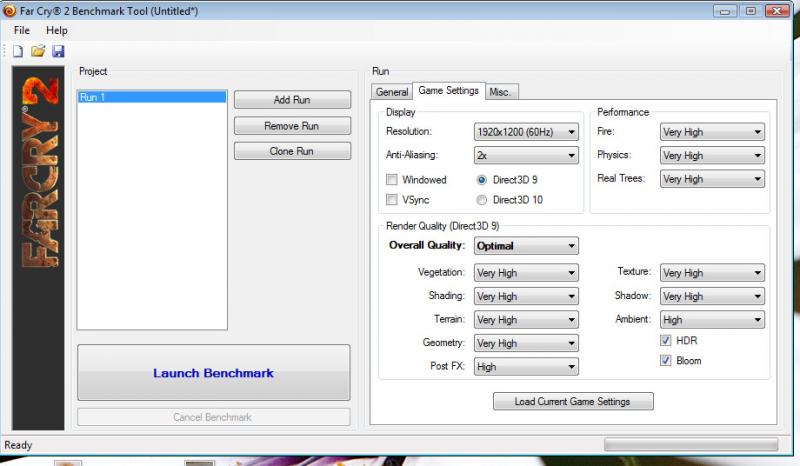Open the Terrain quality dropdown
The height and width of the screenshot is (466, 800).
[x=526, y=320]
